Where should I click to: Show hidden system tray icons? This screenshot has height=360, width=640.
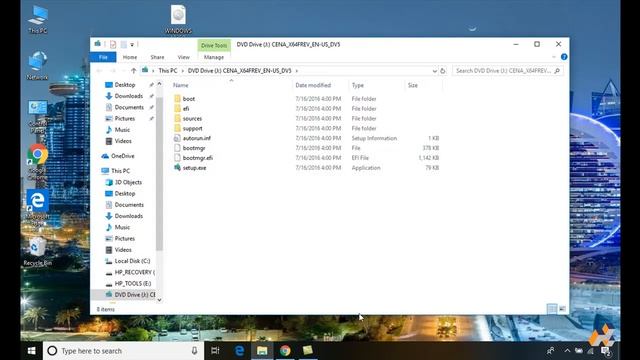(x=567, y=351)
